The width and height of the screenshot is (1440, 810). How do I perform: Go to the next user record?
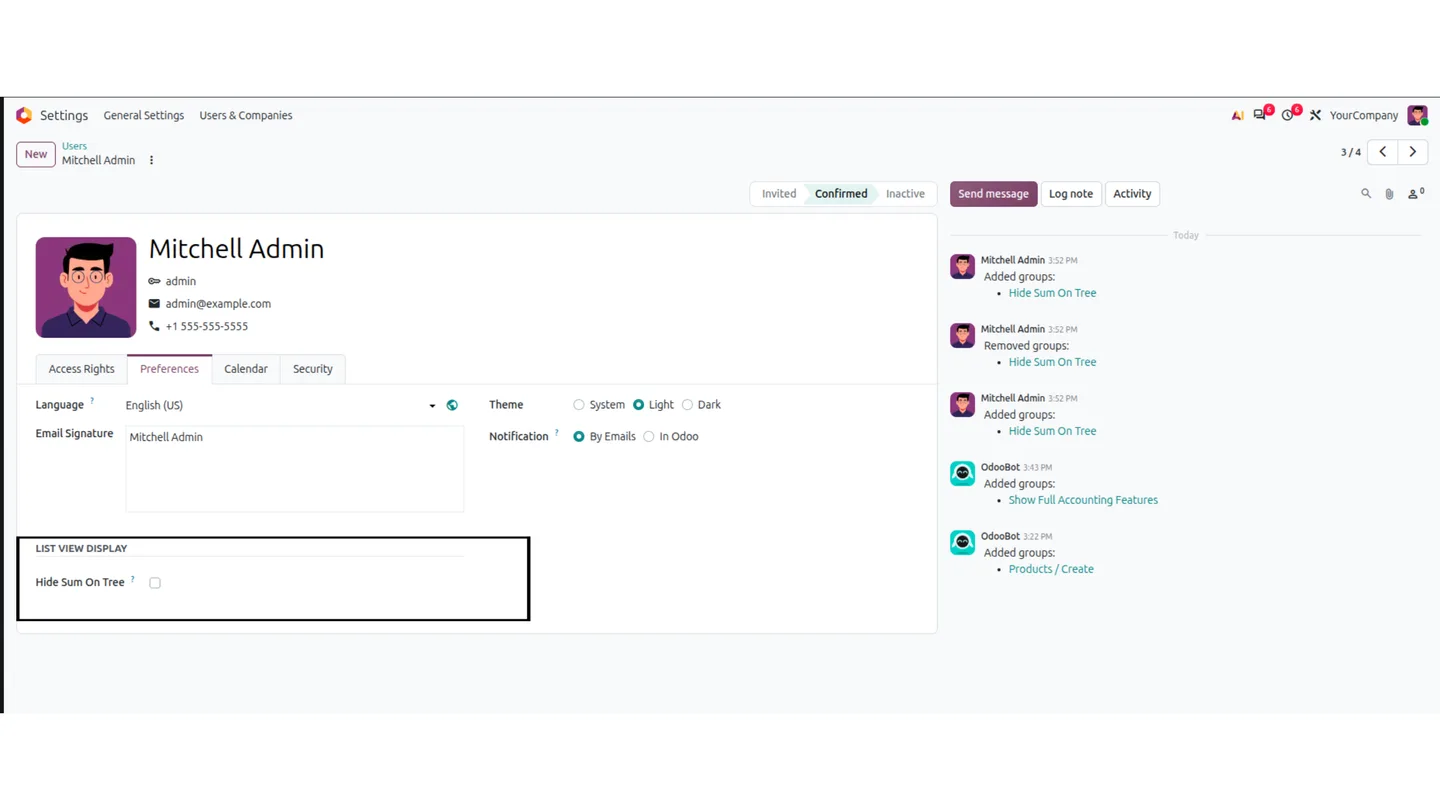1413,152
